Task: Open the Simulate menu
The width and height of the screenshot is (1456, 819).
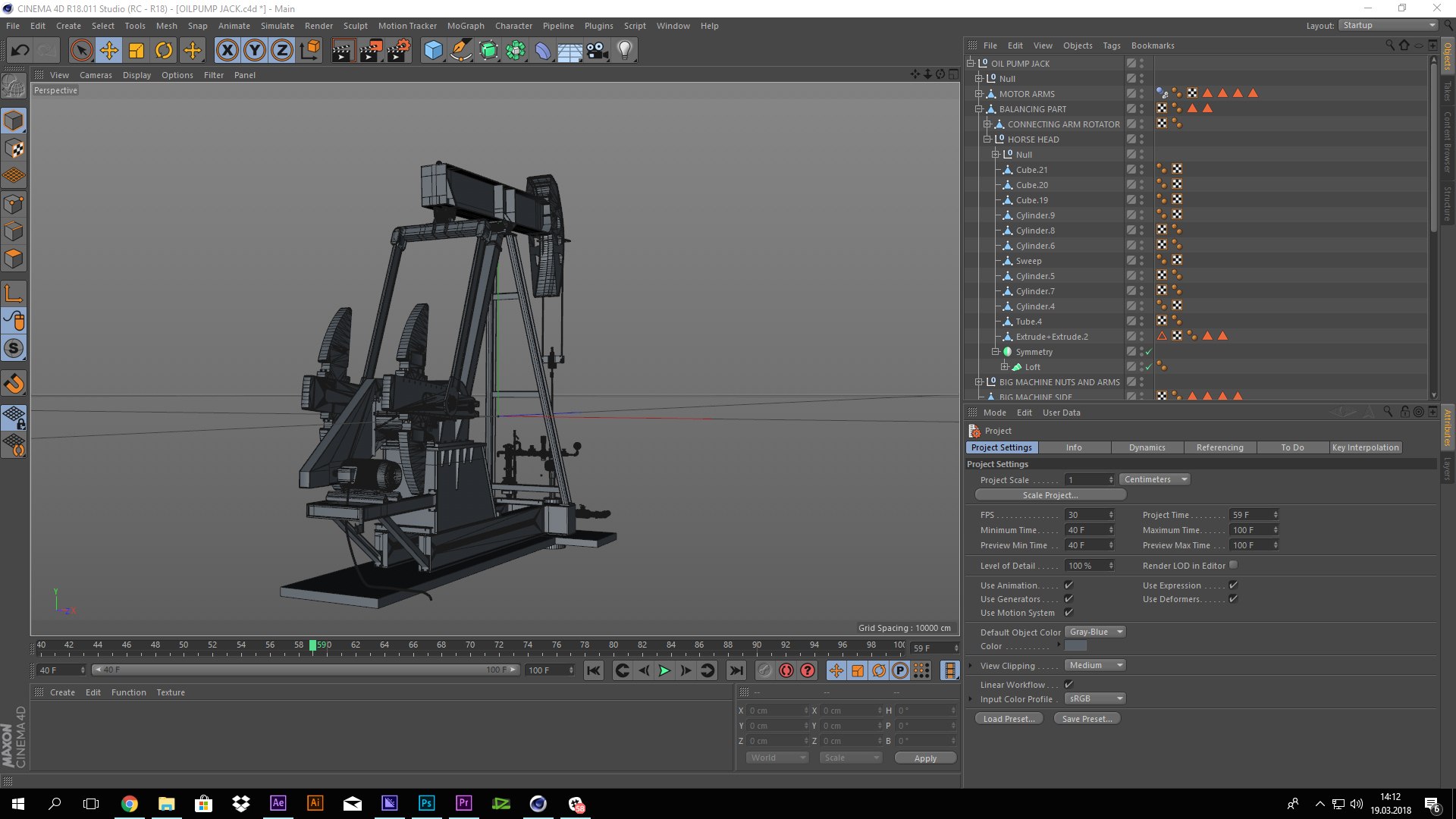Action: tap(278, 26)
